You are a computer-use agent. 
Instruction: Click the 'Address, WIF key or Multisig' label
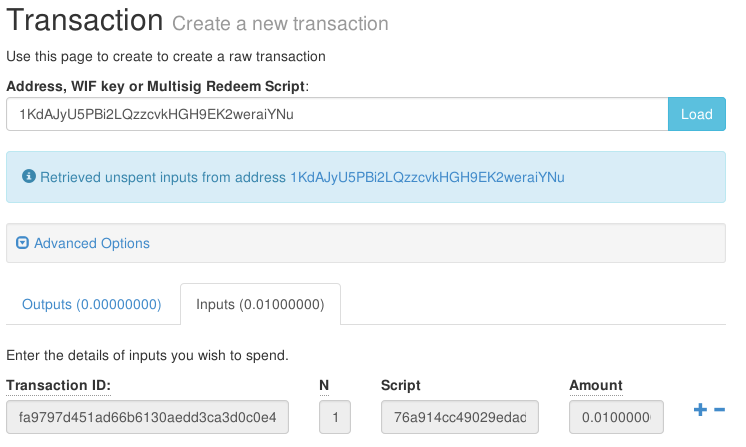click(x=157, y=86)
